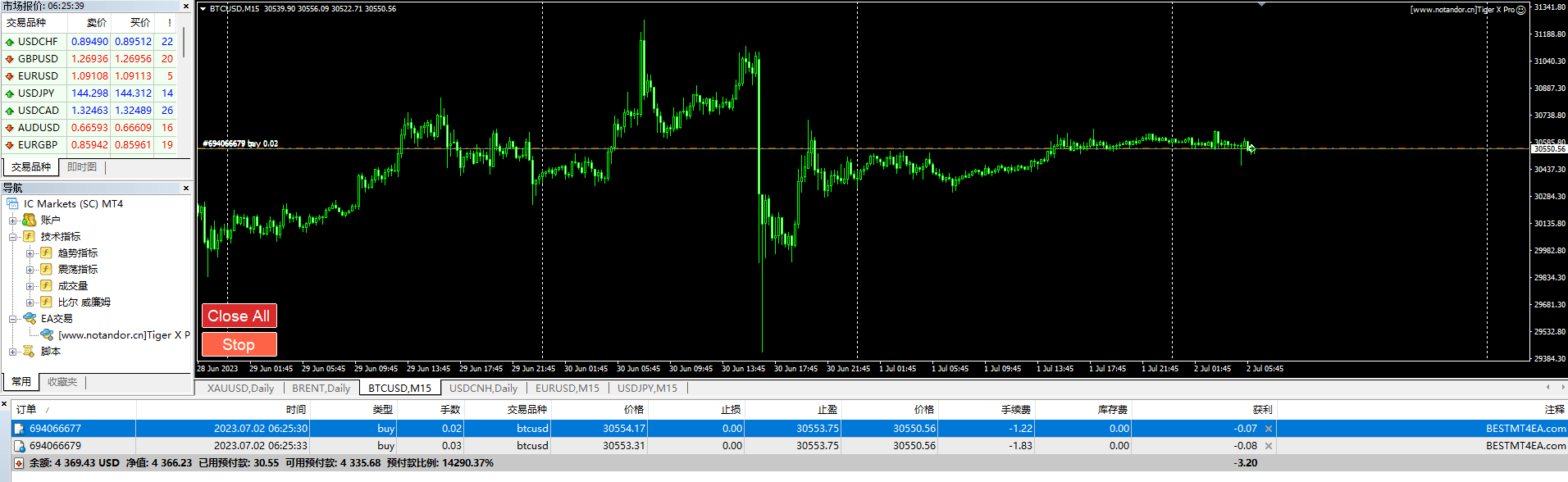
Task: Open the EURUSD,M15 chart tab
Action: click(567, 388)
